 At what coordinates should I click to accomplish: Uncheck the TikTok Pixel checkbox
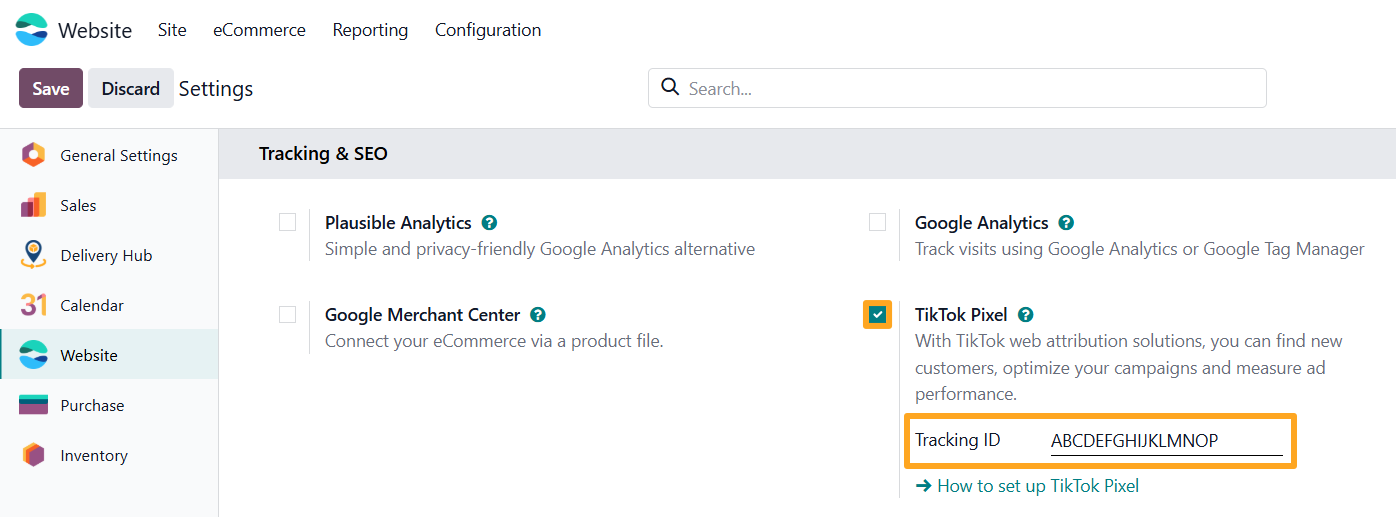[x=877, y=315]
